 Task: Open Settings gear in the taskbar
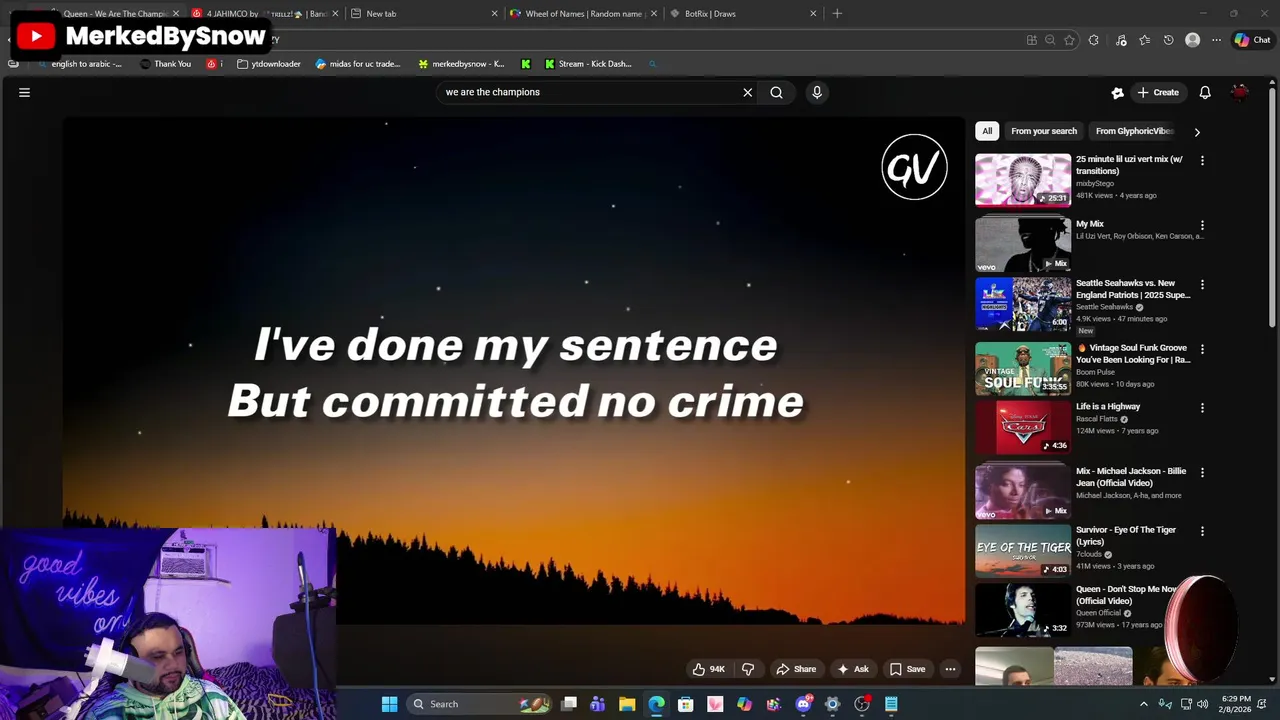click(x=832, y=704)
